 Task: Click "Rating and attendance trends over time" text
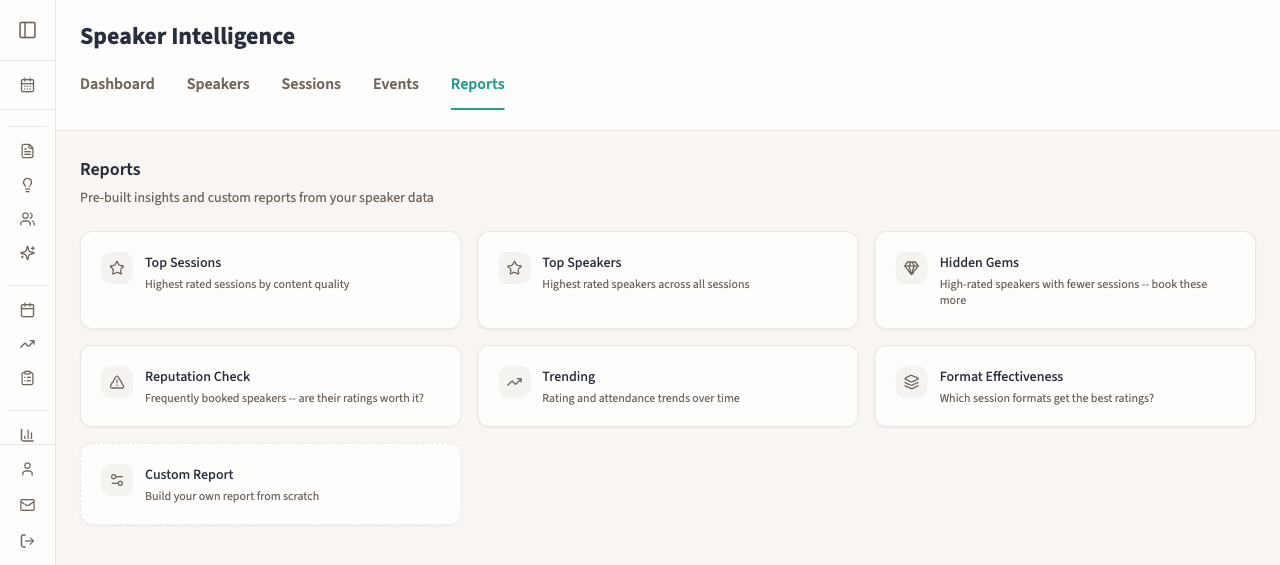tap(641, 398)
